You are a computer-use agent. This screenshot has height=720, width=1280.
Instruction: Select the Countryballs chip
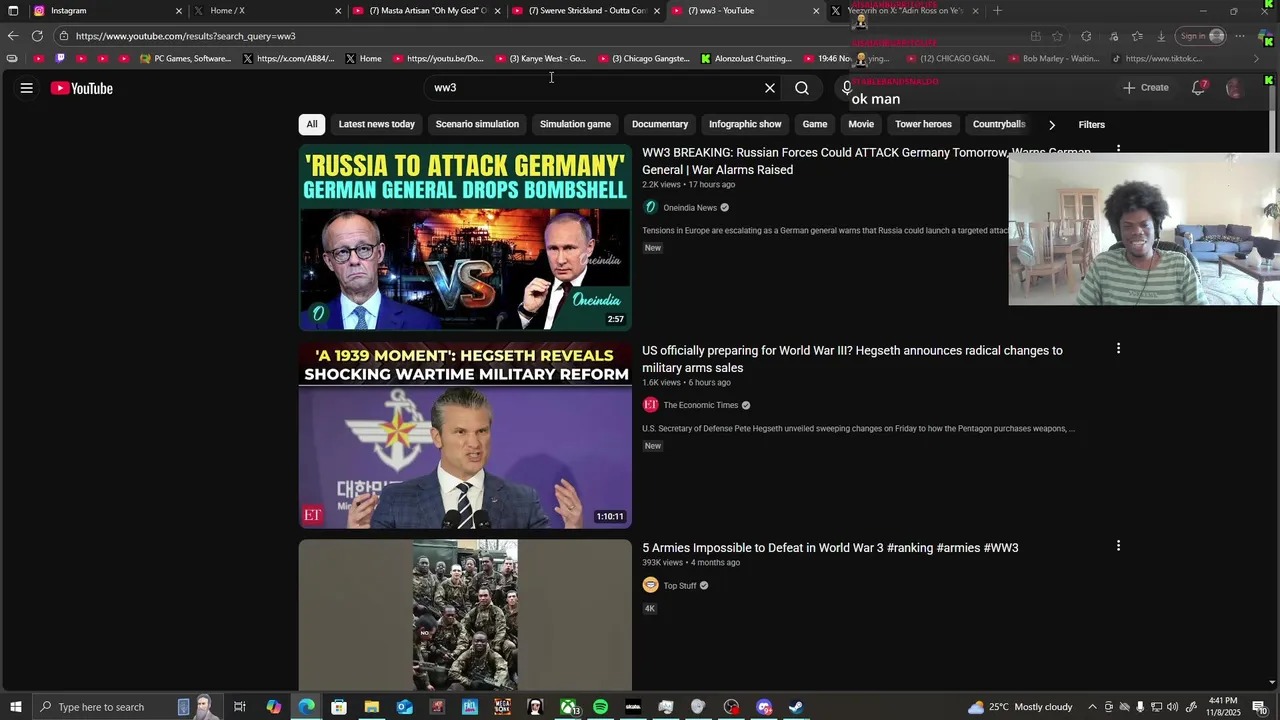pos(999,124)
